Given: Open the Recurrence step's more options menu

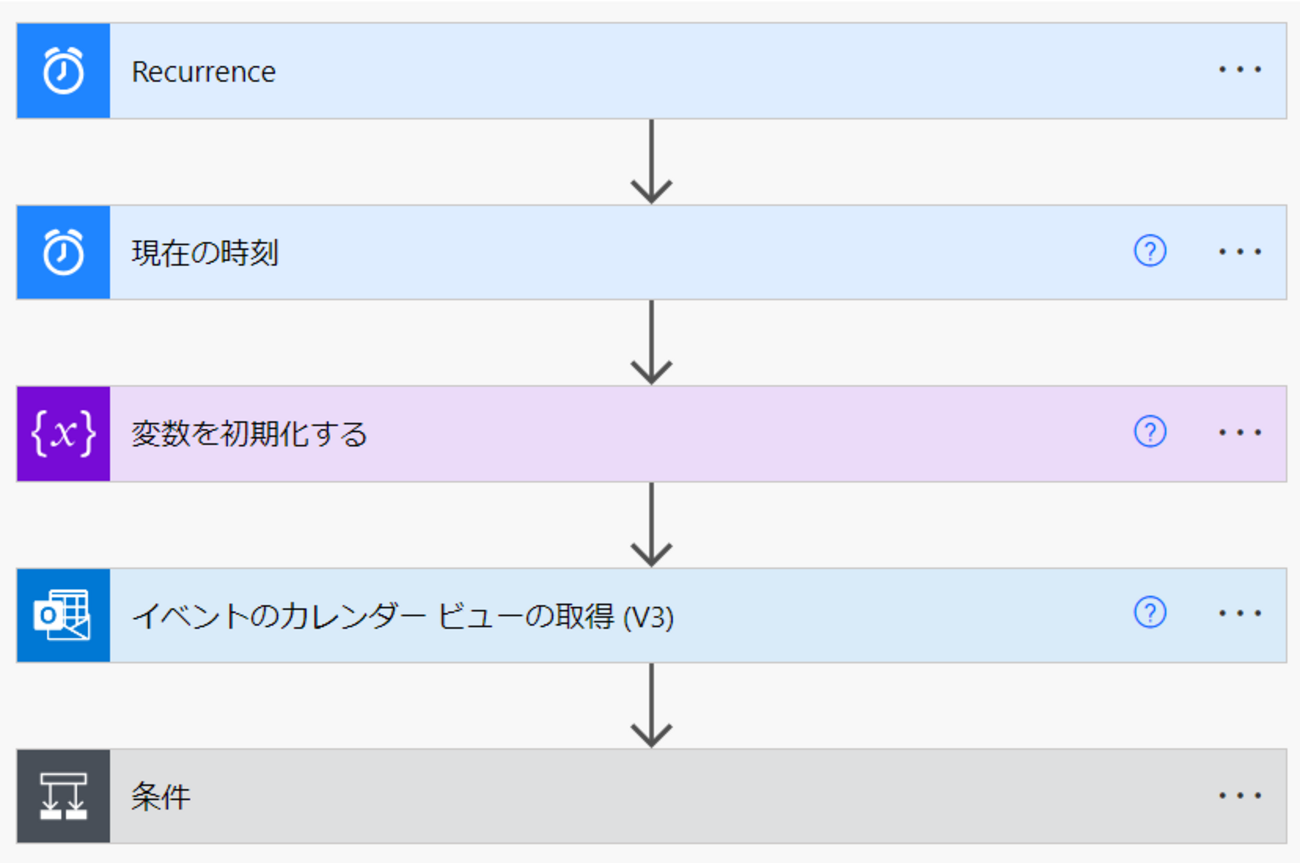Looking at the screenshot, I should point(1240,70).
